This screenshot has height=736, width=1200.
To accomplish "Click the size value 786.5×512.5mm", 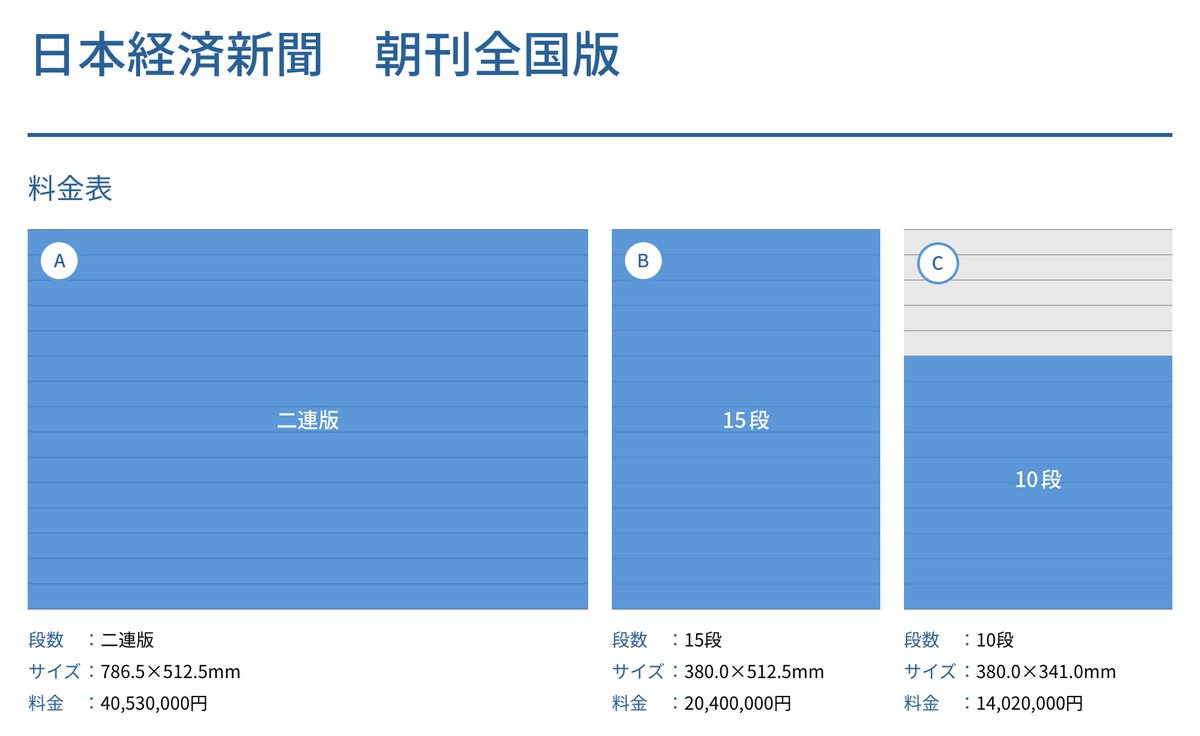I will 170,671.
